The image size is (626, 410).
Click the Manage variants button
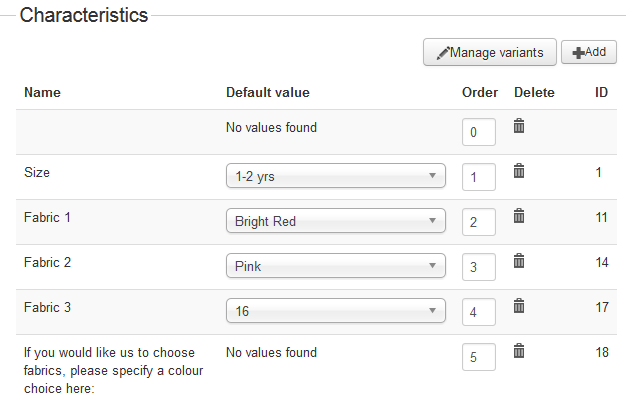pyautogui.click(x=489, y=52)
